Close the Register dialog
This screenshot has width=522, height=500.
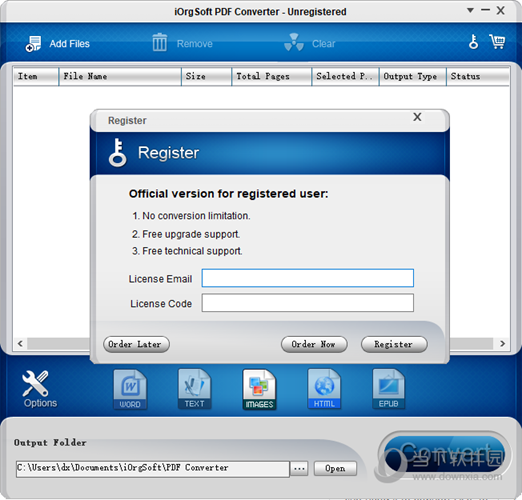(417, 117)
